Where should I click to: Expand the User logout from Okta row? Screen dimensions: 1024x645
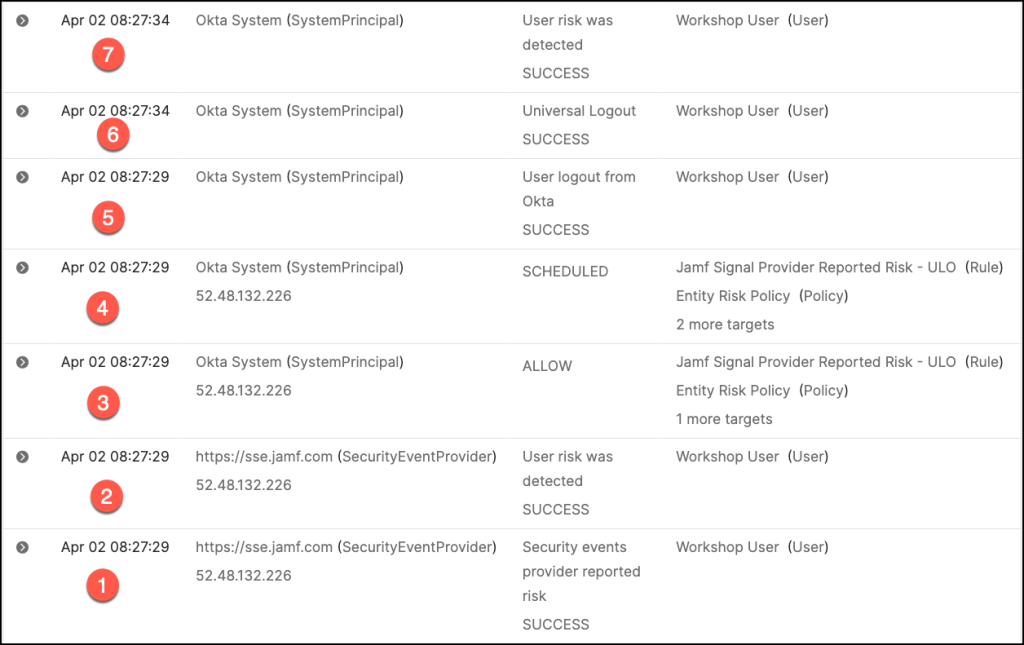[x=22, y=177]
